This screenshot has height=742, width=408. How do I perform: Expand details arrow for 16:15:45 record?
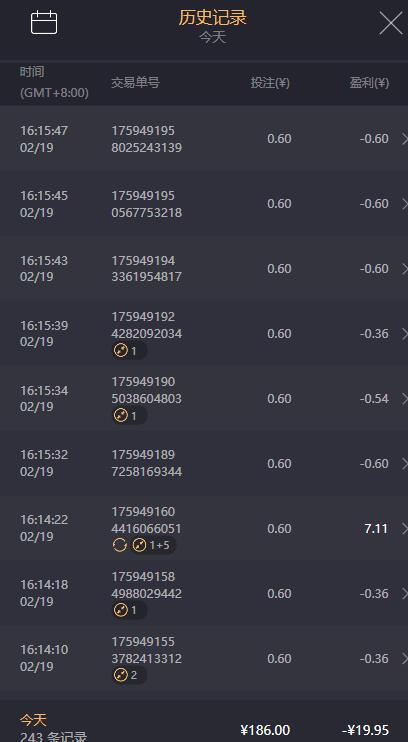coord(404,203)
